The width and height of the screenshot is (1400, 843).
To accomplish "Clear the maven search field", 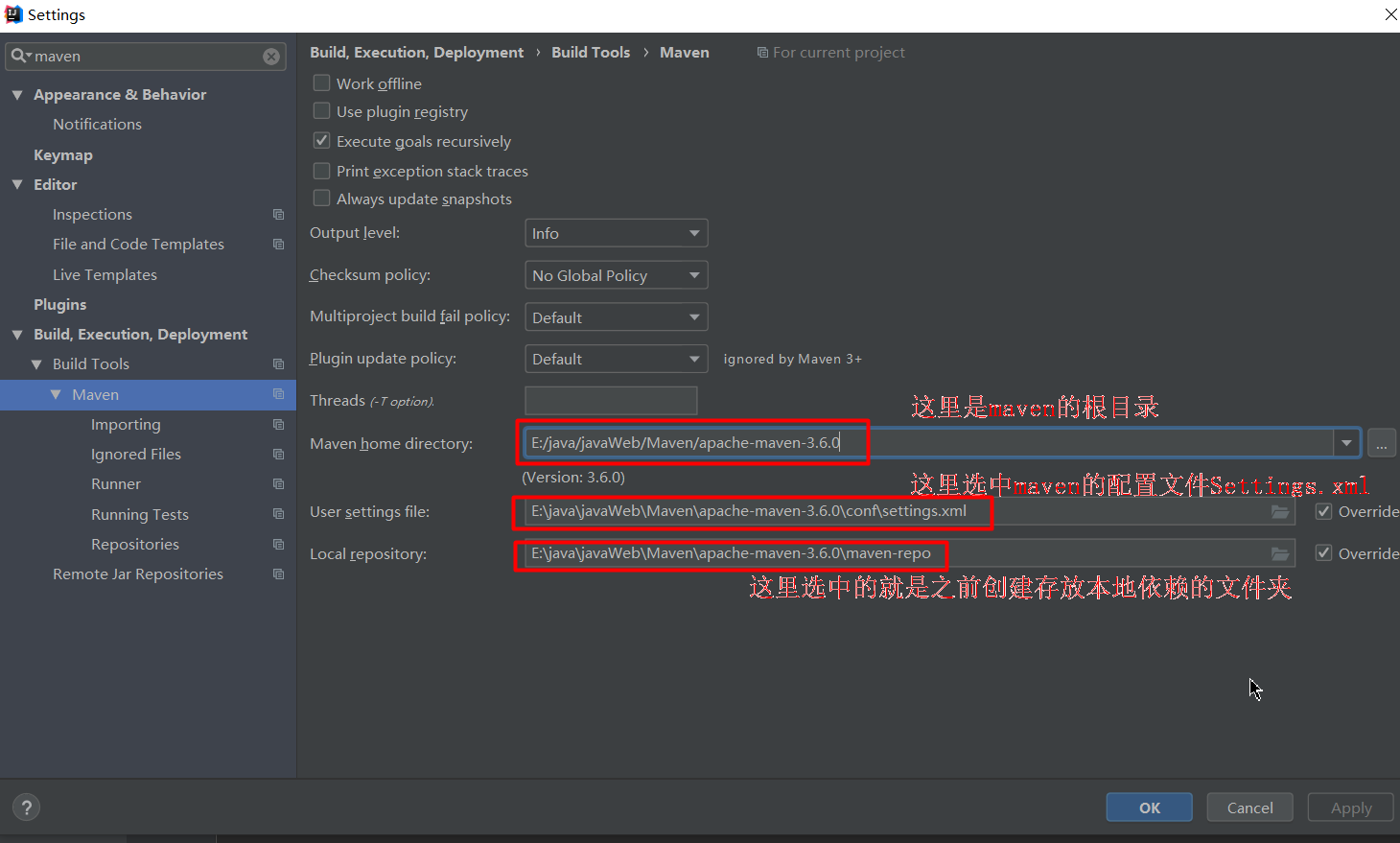I will 271,57.
